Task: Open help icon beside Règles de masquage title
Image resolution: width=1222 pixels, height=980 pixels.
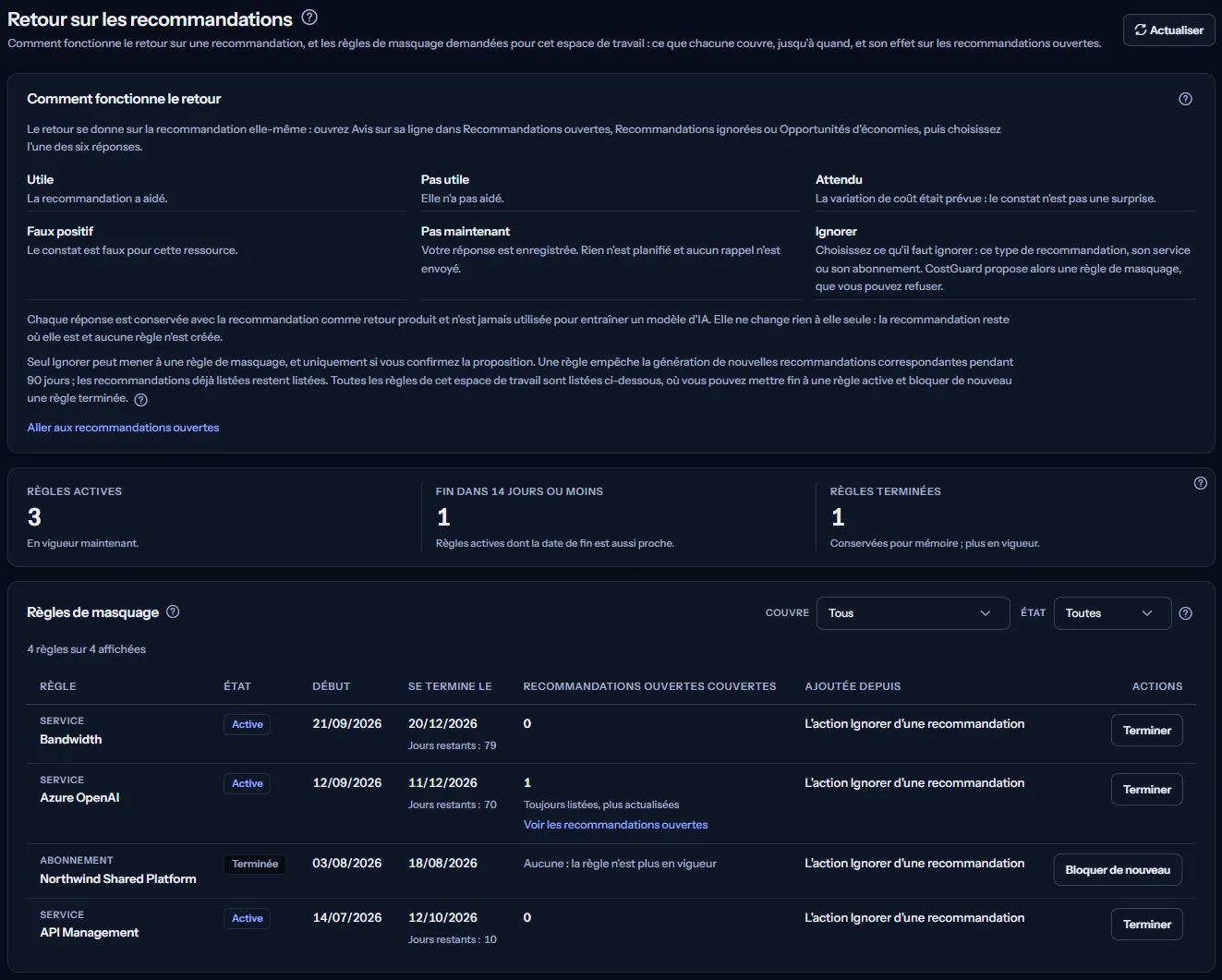Action: point(173,611)
